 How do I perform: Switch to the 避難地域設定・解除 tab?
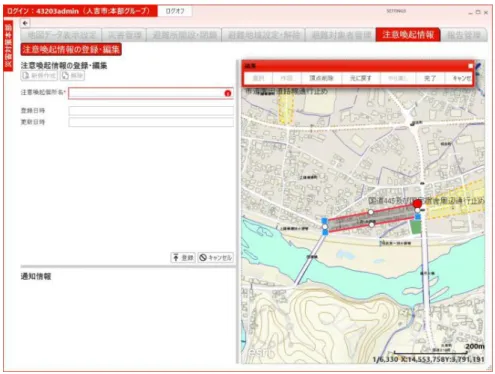pos(263,35)
